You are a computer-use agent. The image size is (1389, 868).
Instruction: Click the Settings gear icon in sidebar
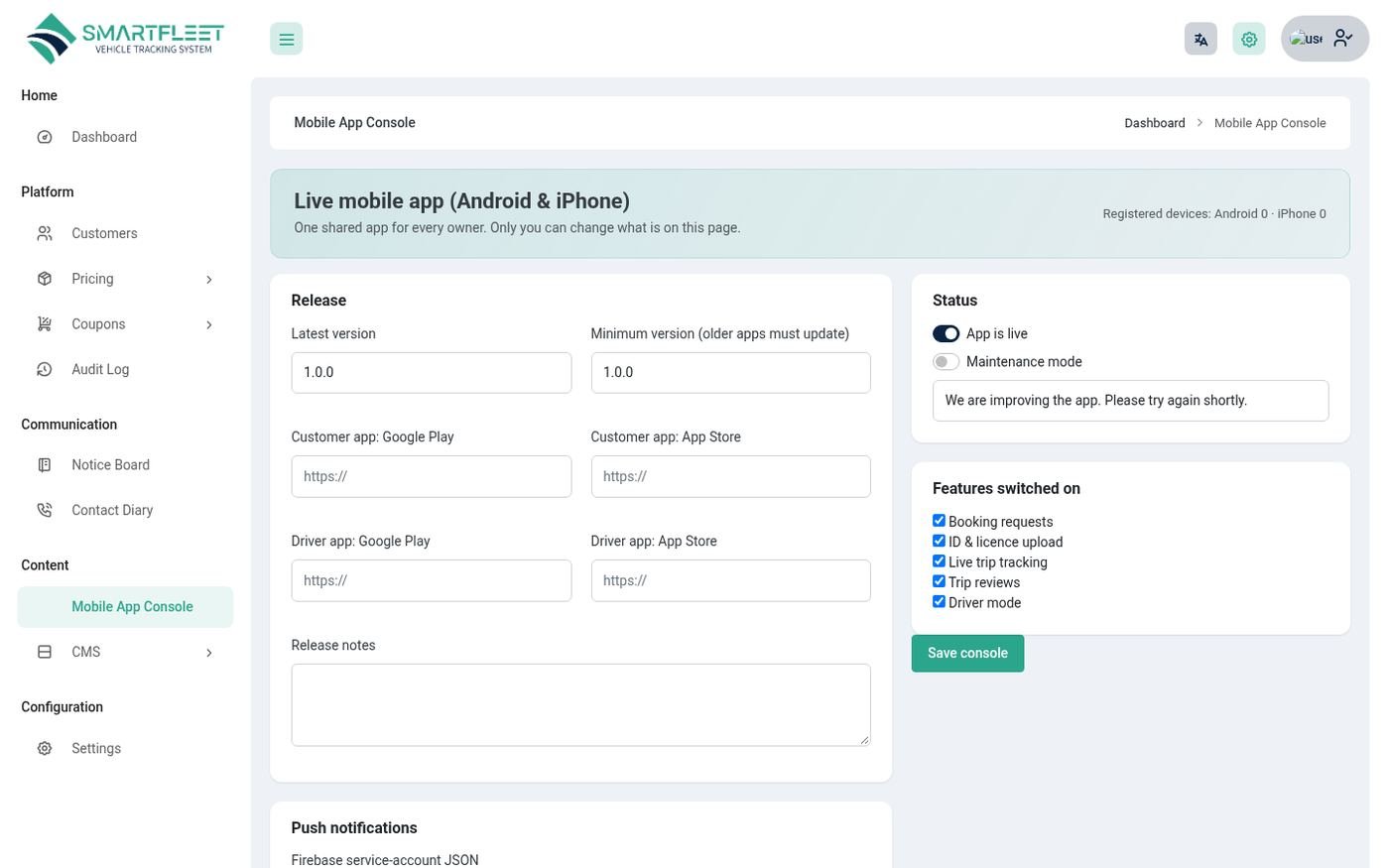[x=45, y=748]
